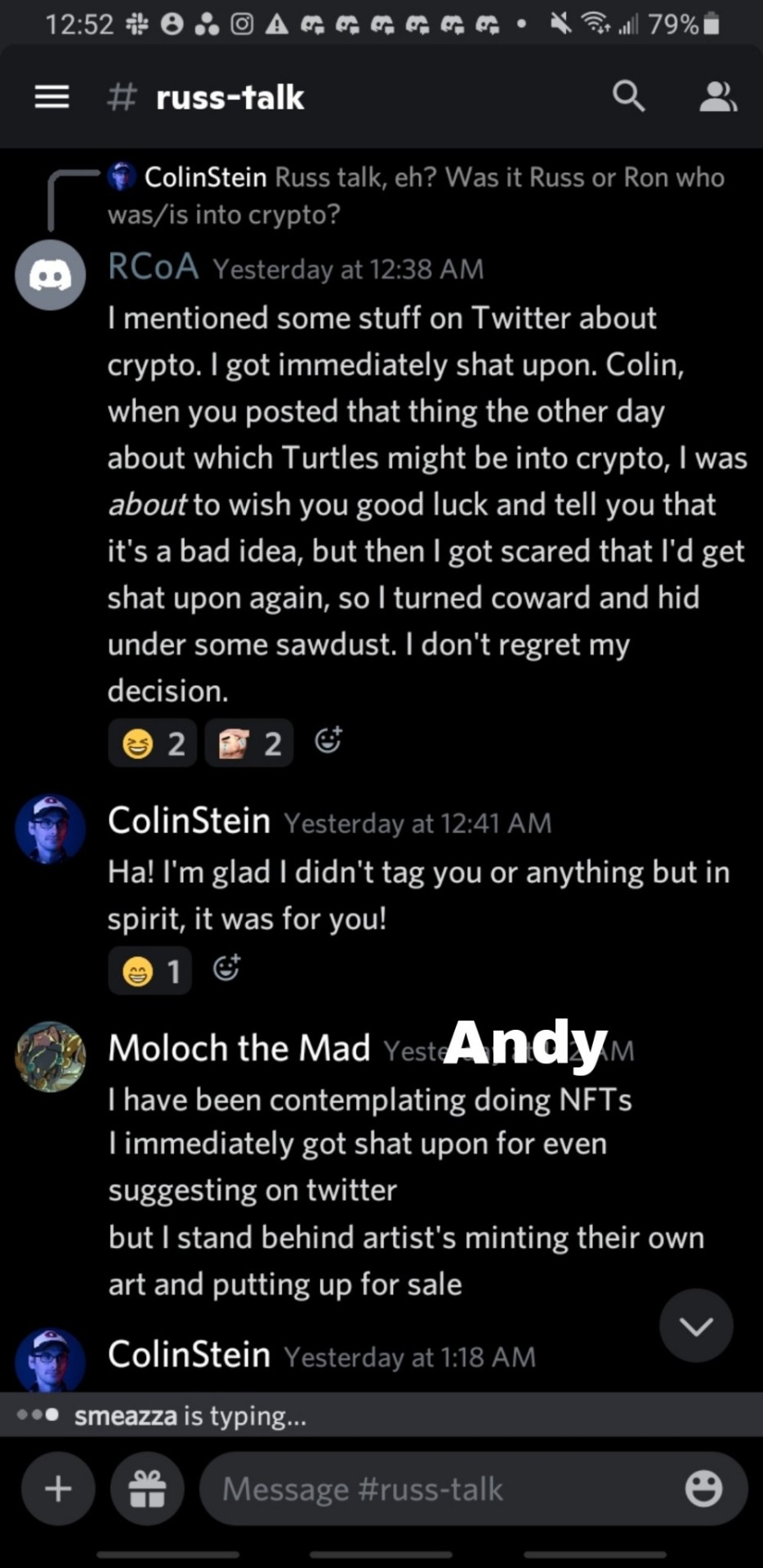Add reaction to ColinStein's 12:41 message
Image resolution: width=763 pixels, height=1568 pixels.
pyautogui.click(x=226, y=969)
